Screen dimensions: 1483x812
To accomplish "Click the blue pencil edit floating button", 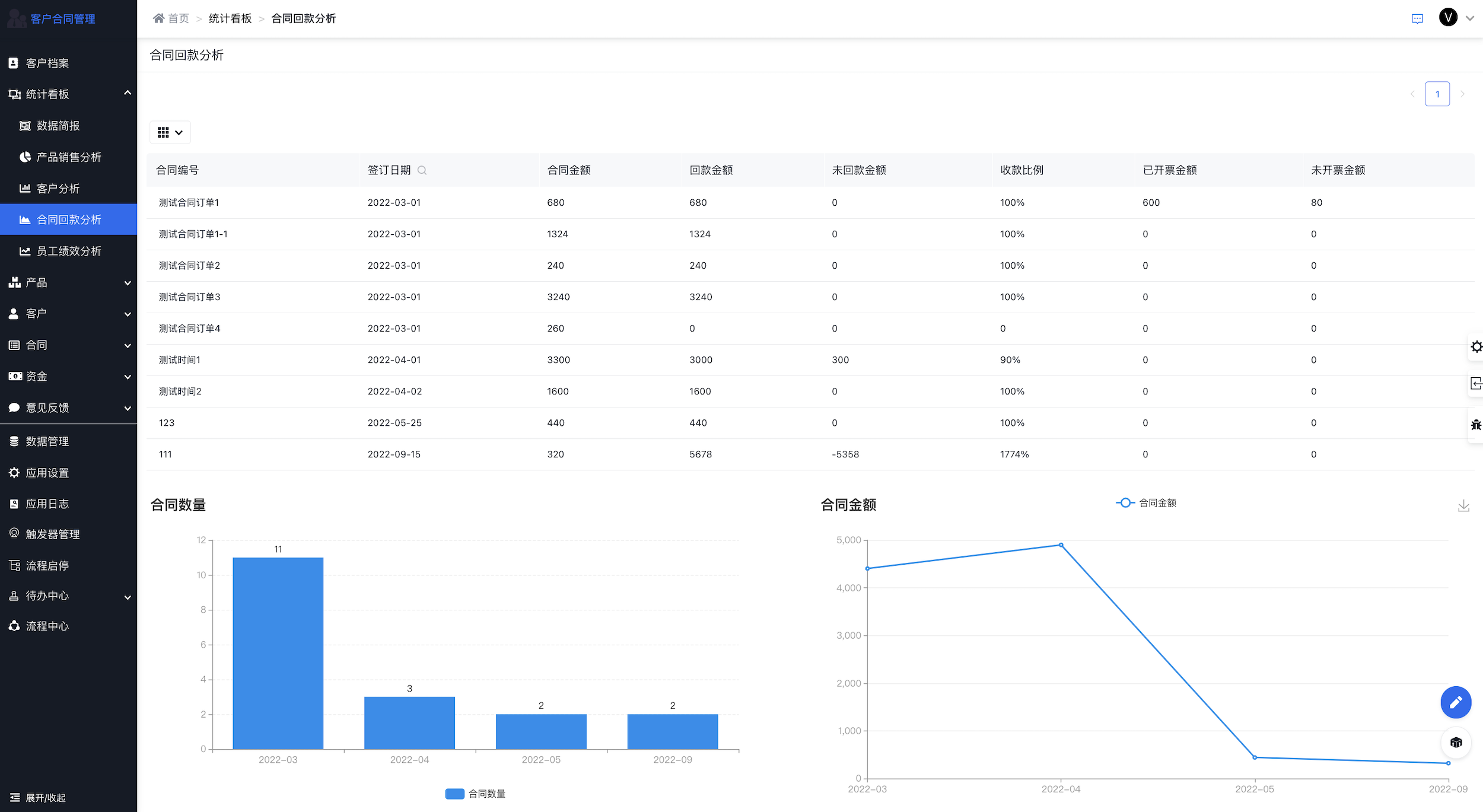I will click(x=1456, y=702).
